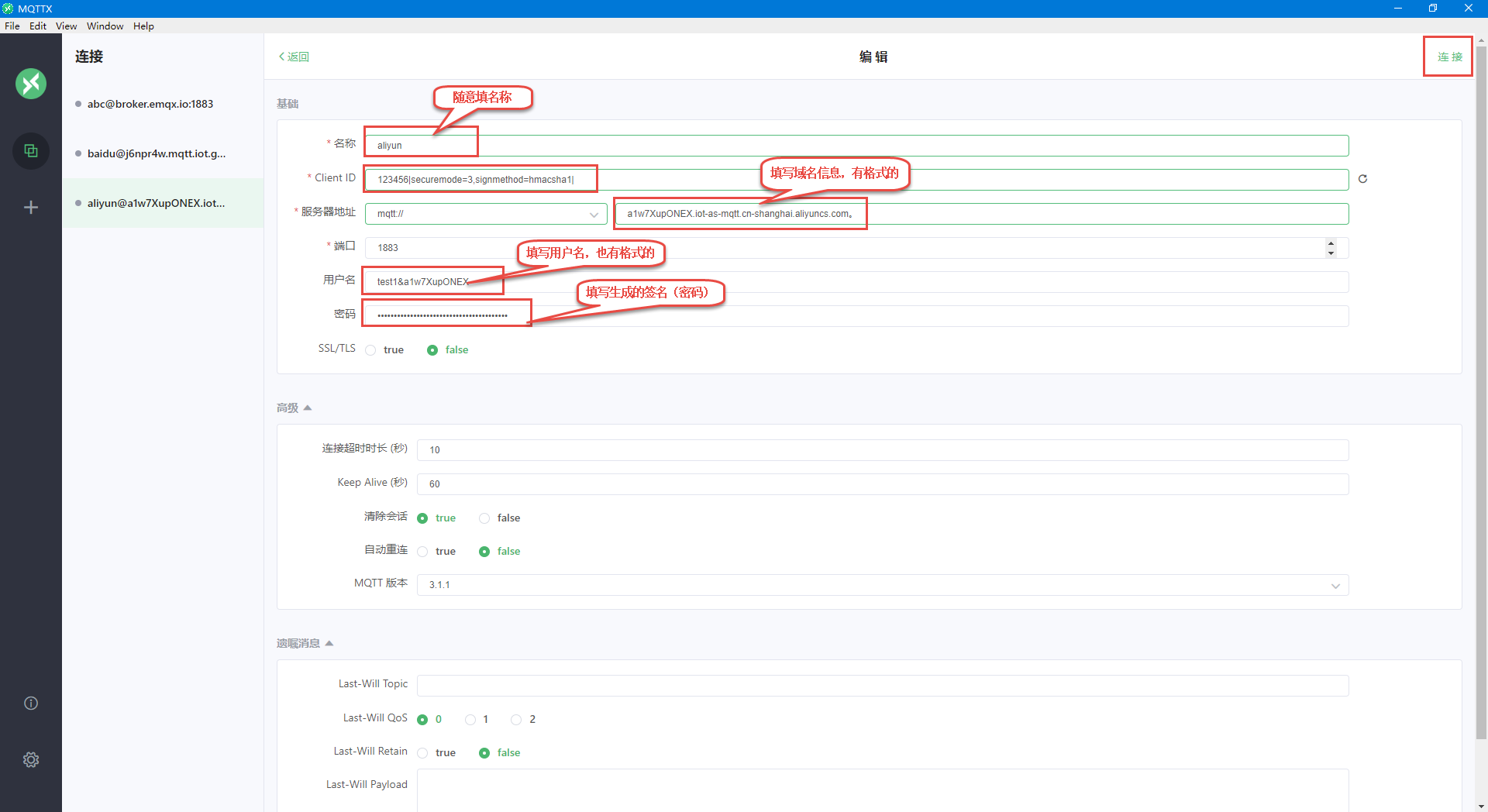Set 清除会话 clean session to true
Image resolution: width=1488 pixels, height=812 pixels.
pyautogui.click(x=436, y=518)
